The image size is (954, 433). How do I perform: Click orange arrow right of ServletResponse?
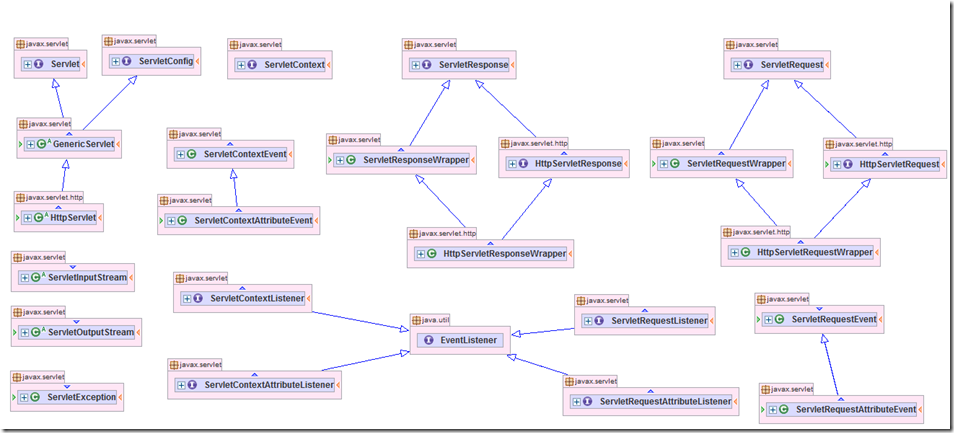click(x=513, y=64)
